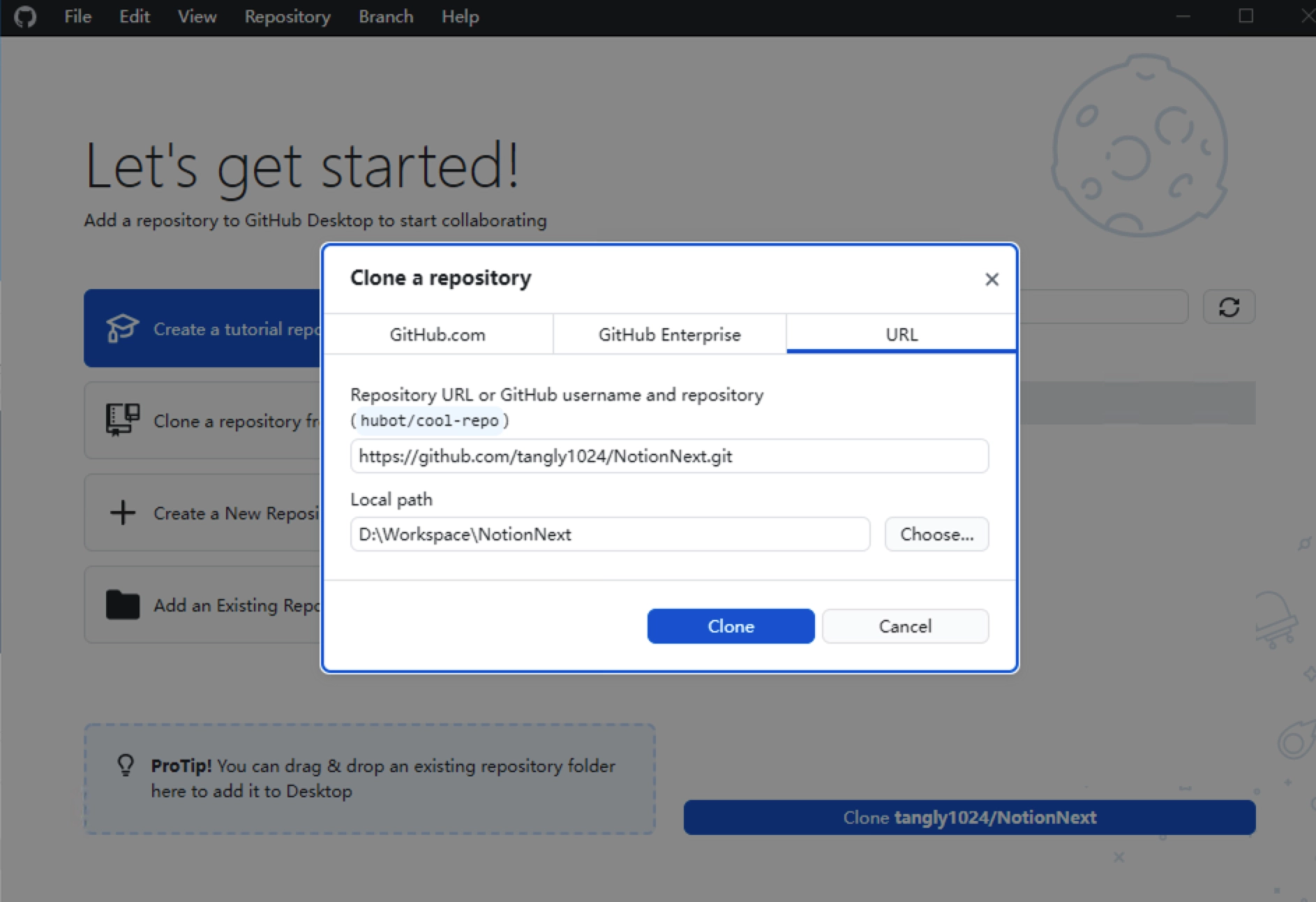Click the folder icon for existing repository

pos(123,605)
